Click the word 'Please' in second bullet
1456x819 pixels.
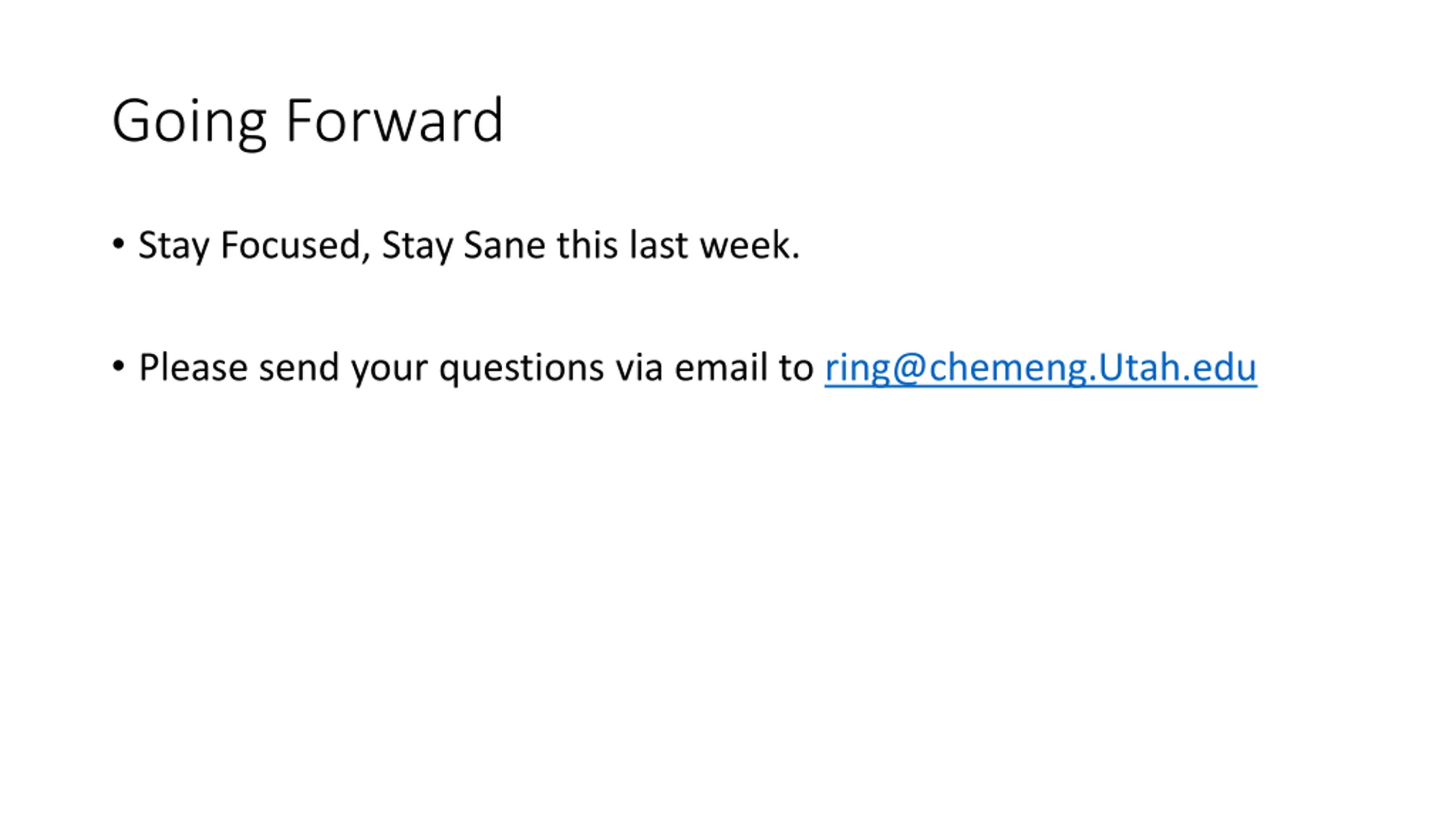pyautogui.click(x=193, y=367)
